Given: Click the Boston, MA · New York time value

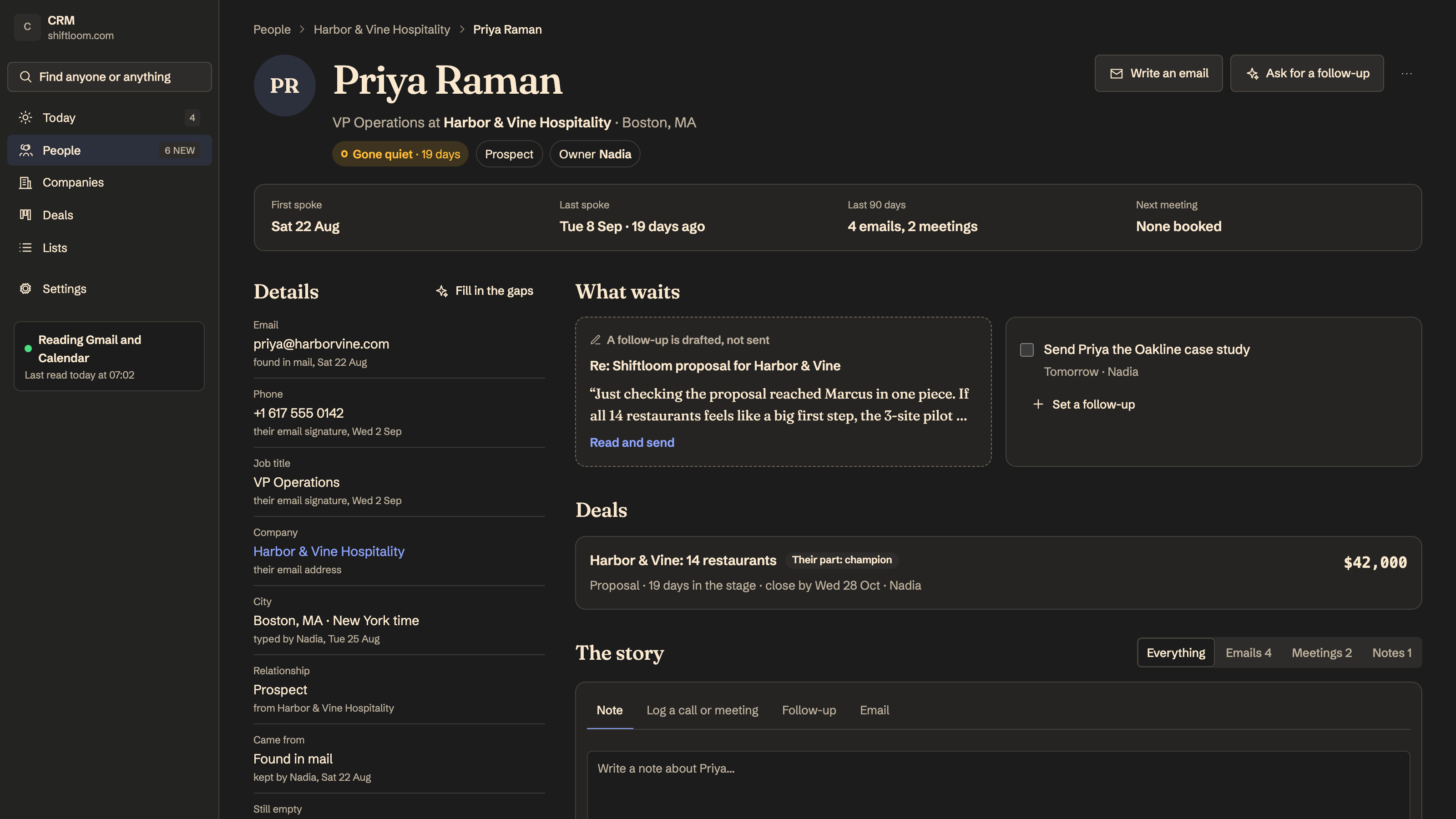Looking at the screenshot, I should (336, 621).
